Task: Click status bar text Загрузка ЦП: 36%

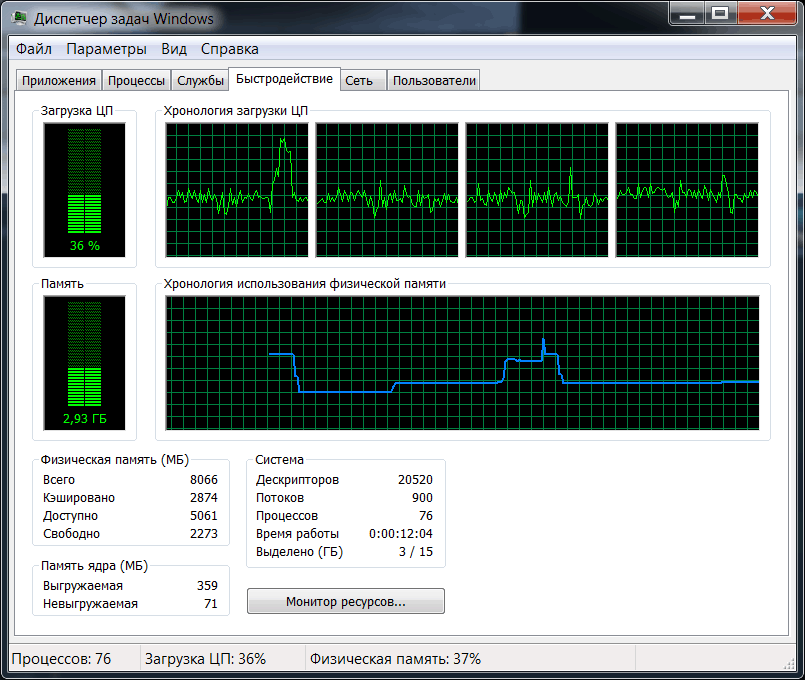Action: tap(205, 659)
